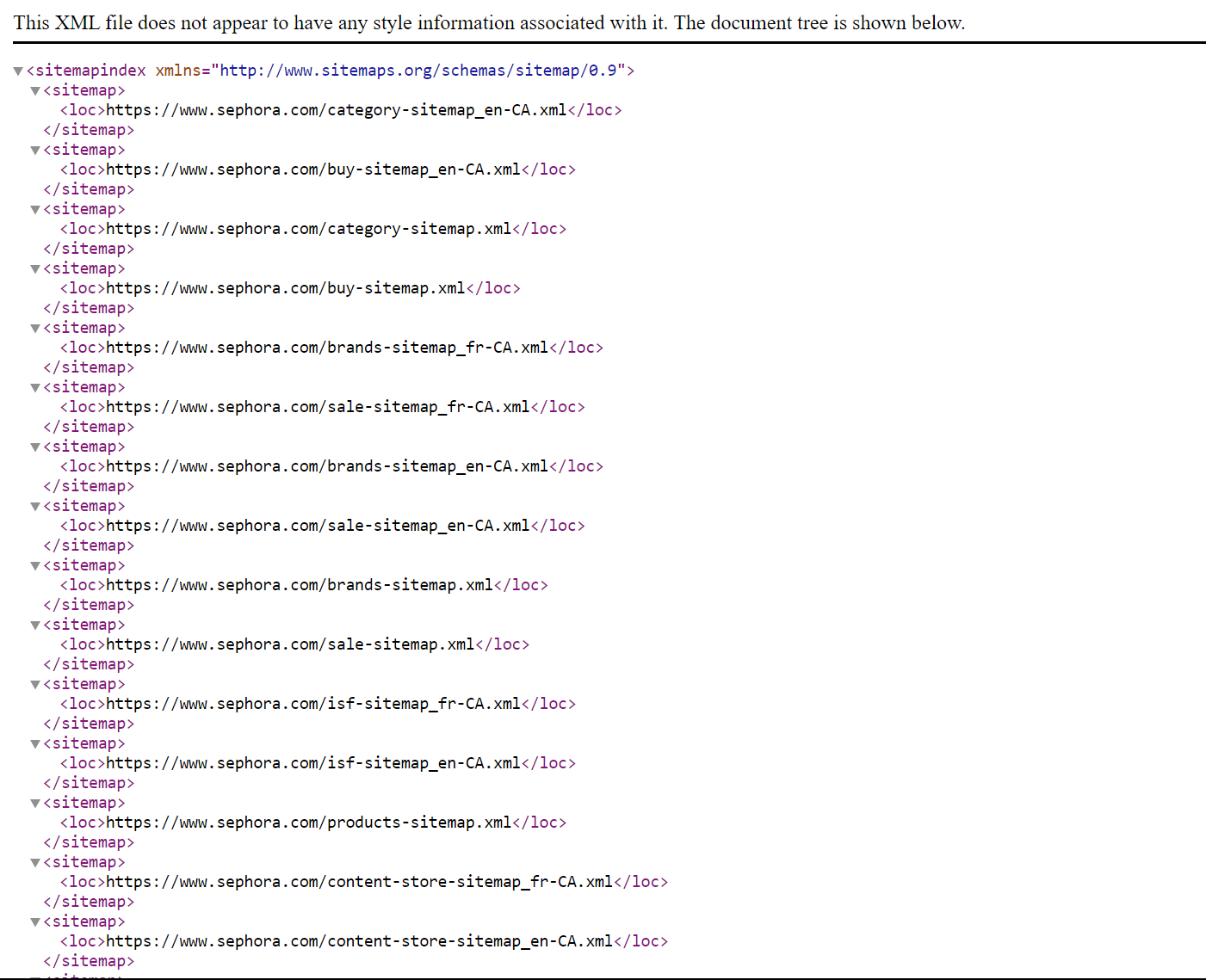Viewport: 1206px width, 980px height.
Task: Click the brands-sitemap_fr-CA.xml URL text
Action: point(327,348)
